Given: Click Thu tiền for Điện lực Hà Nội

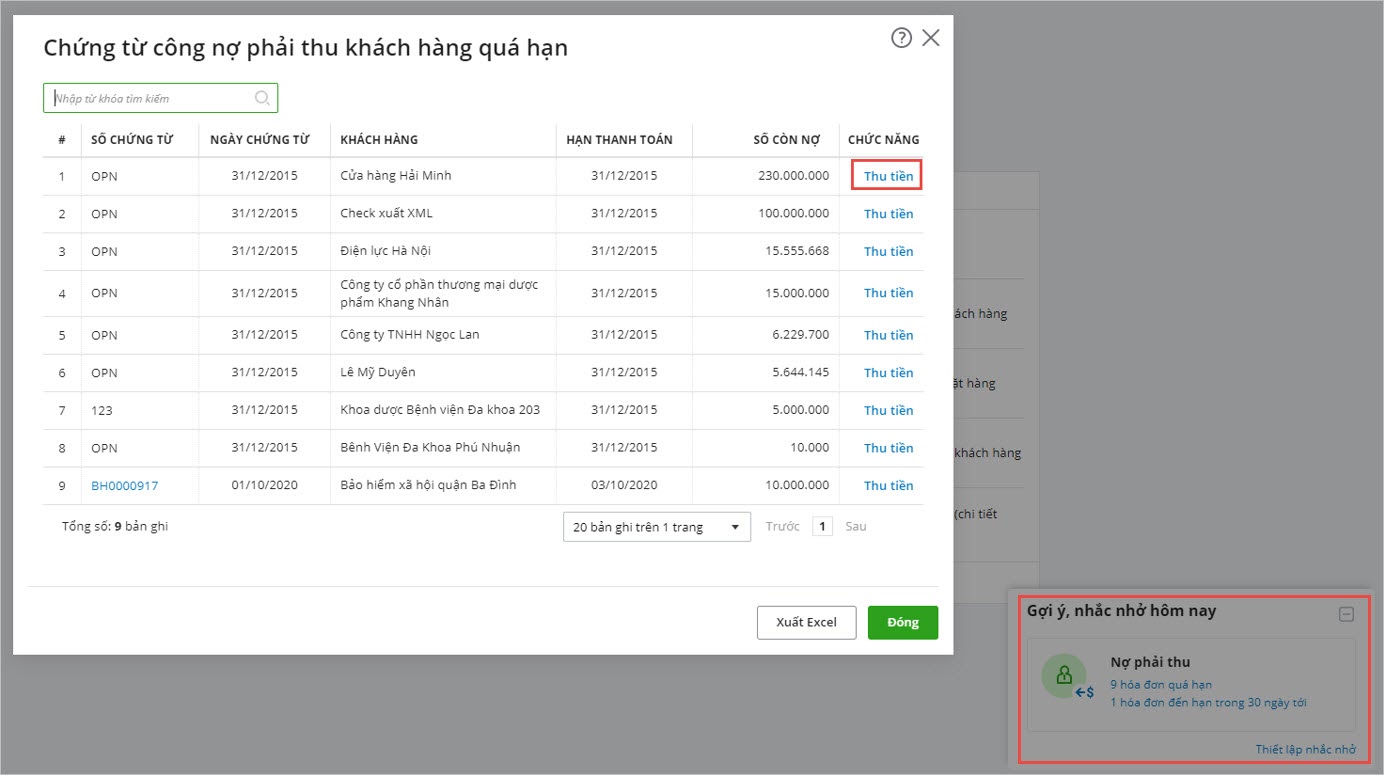Looking at the screenshot, I should coord(888,251).
